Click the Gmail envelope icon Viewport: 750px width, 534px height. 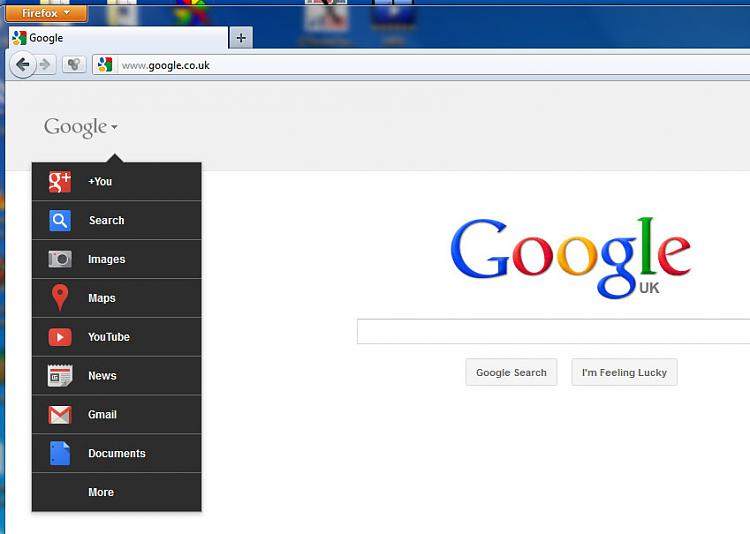pyautogui.click(x=60, y=415)
